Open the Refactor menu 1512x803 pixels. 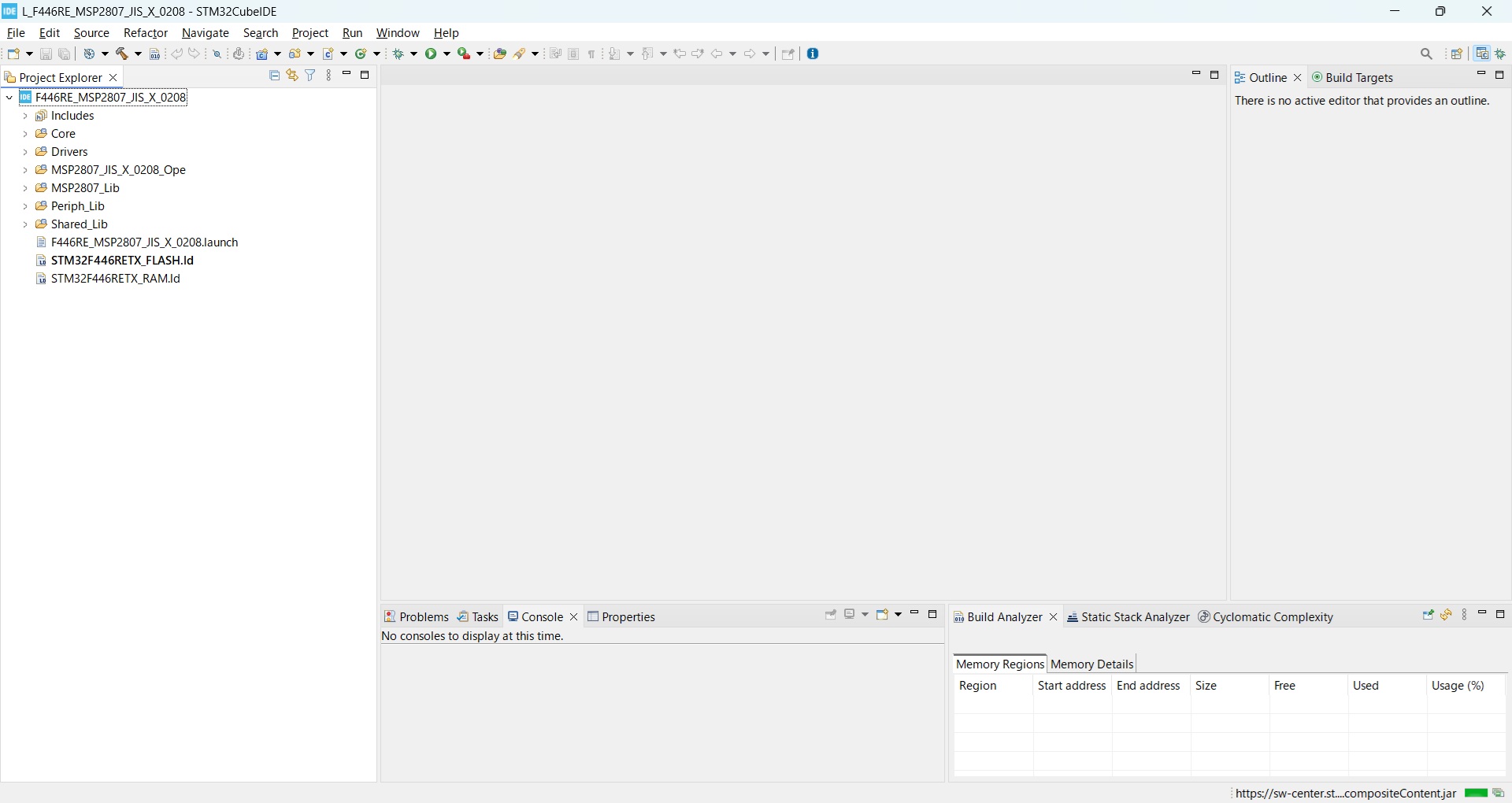pos(146,33)
